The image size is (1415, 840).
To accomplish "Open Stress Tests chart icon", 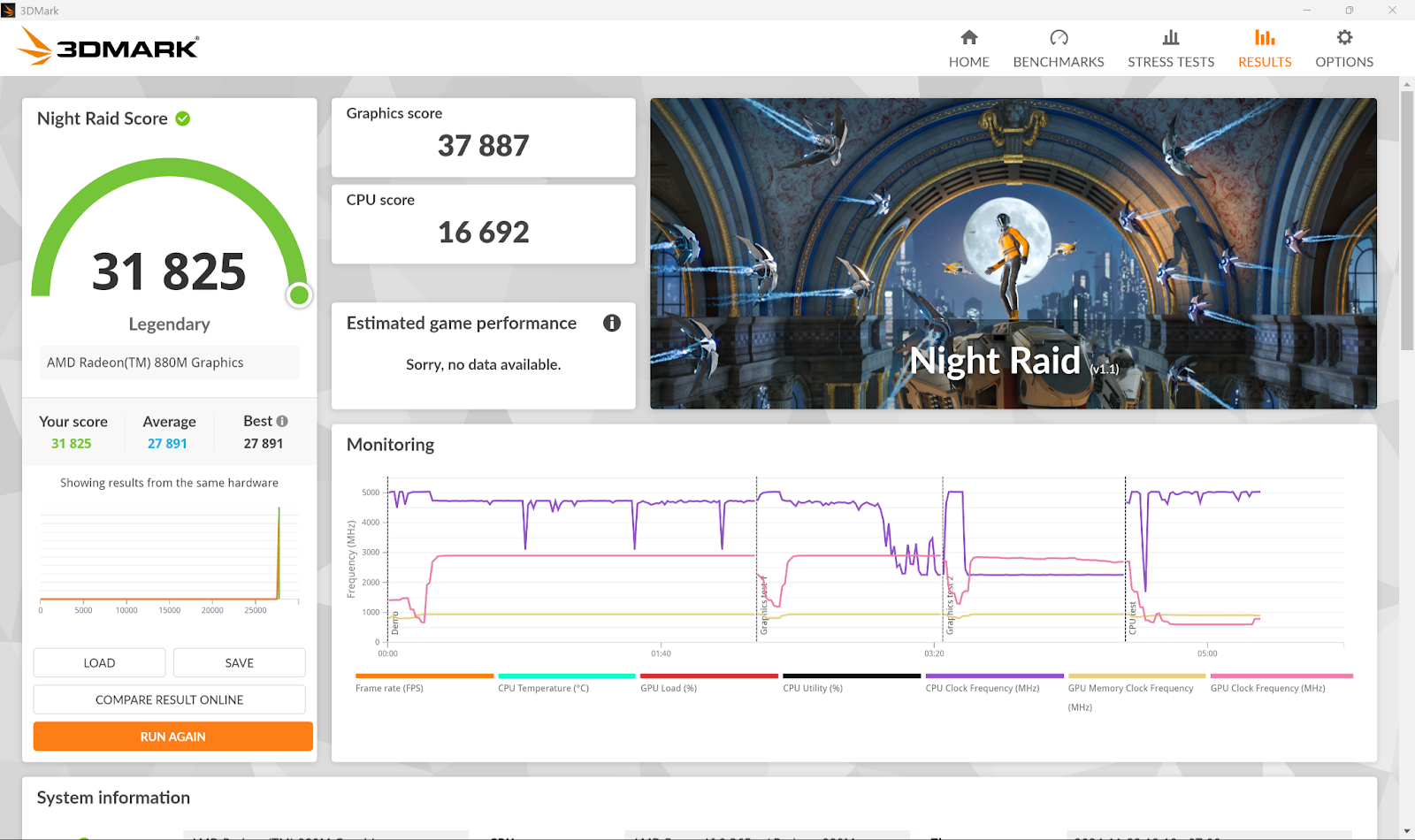I will point(1171,37).
